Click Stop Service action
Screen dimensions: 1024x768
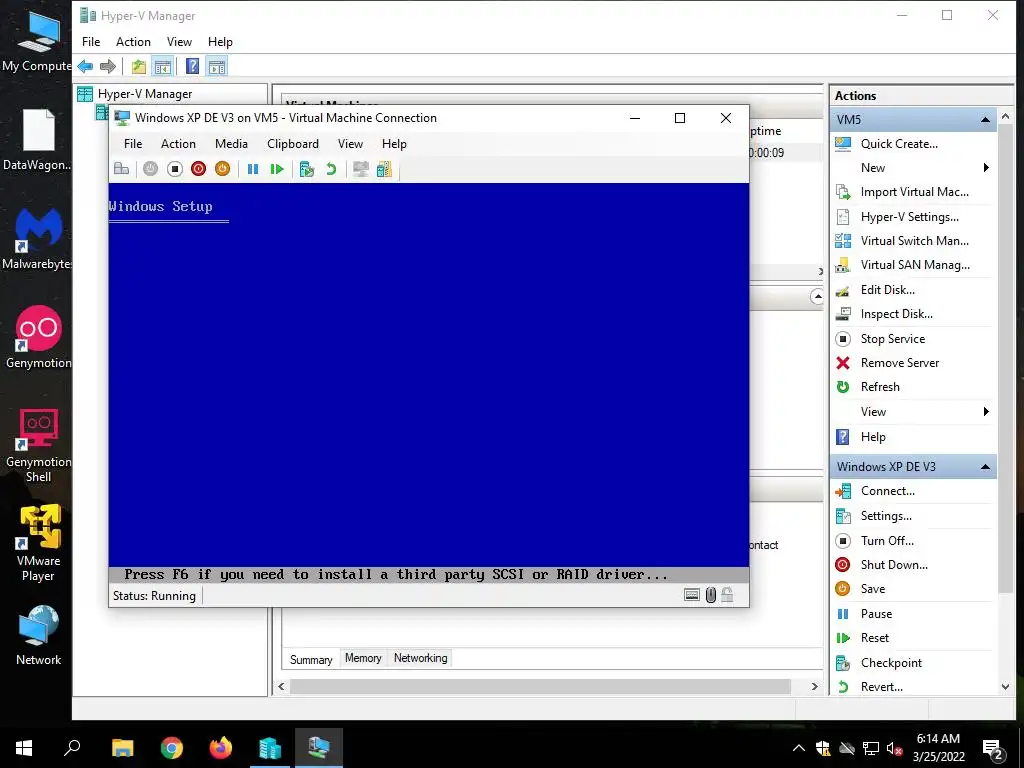pyautogui.click(x=892, y=339)
